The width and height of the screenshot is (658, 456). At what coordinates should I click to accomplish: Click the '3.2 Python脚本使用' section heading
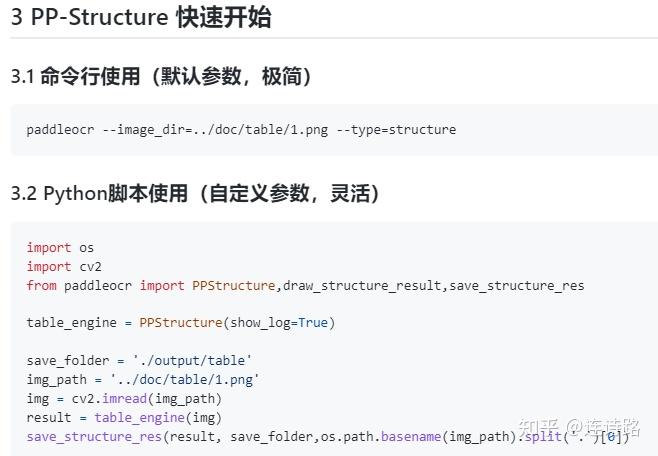click(195, 193)
